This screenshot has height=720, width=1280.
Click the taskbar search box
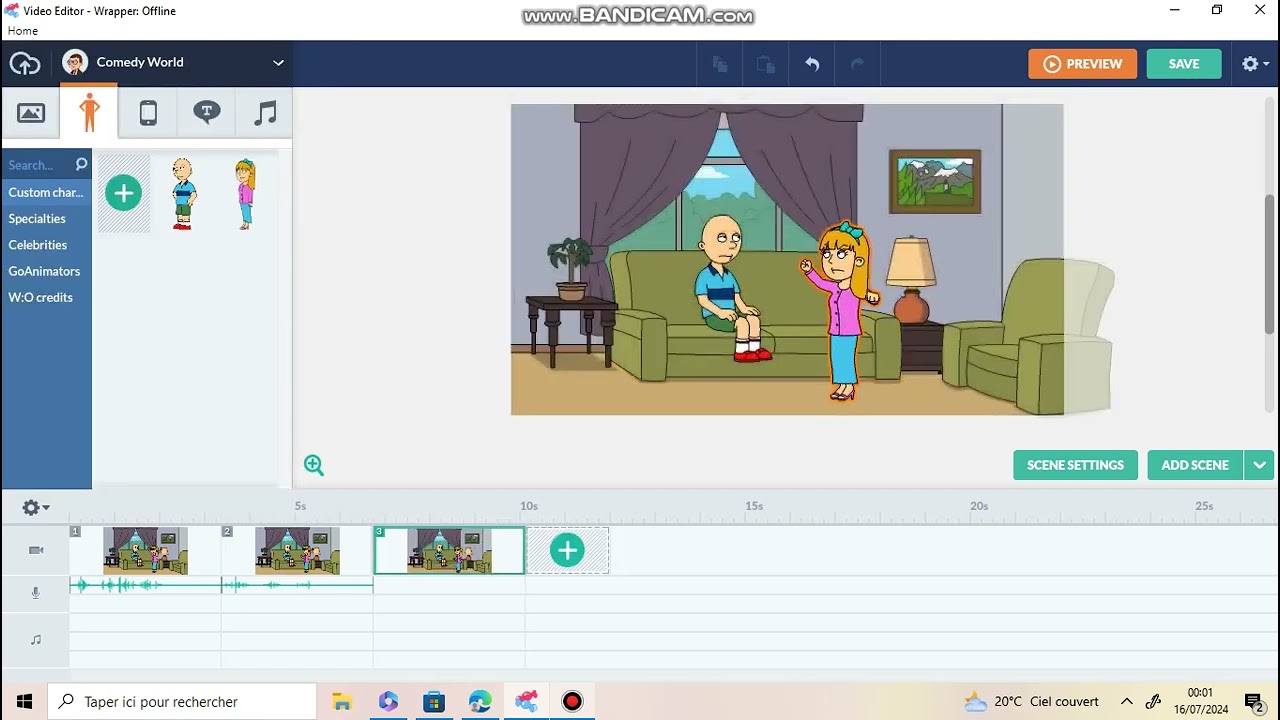click(182, 701)
